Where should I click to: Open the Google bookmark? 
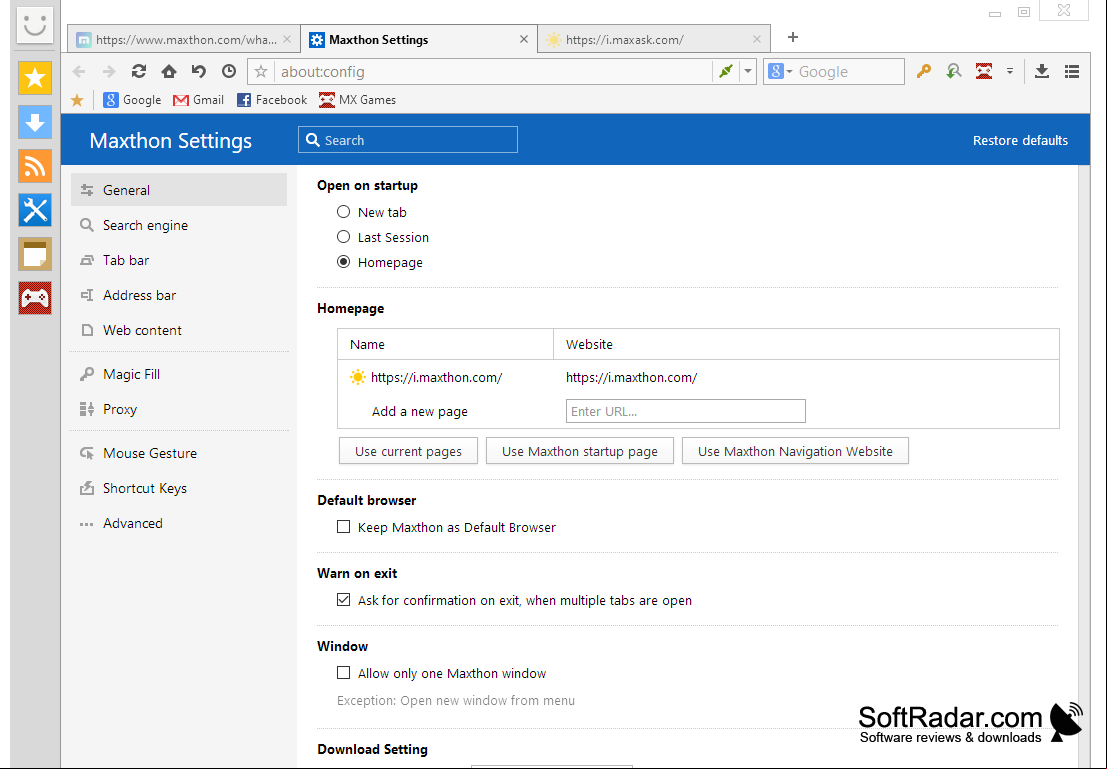(x=132, y=100)
